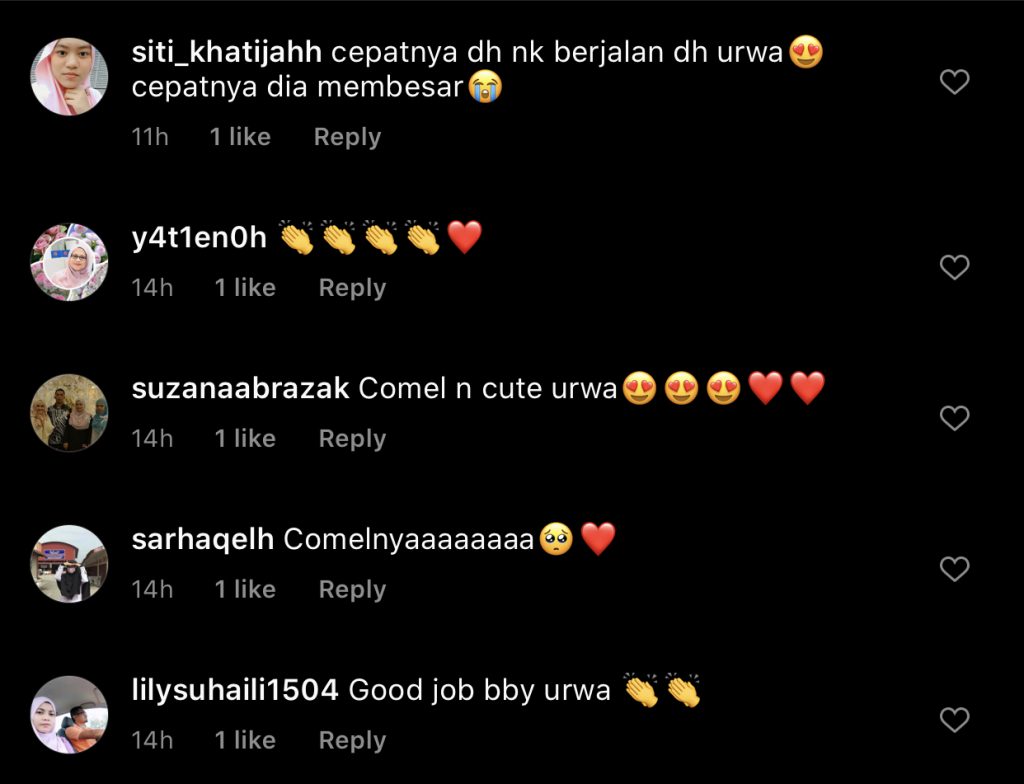Open username siti_khatijahh
The width and height of the screenshot is (1024, 784).
coord(227,52)
